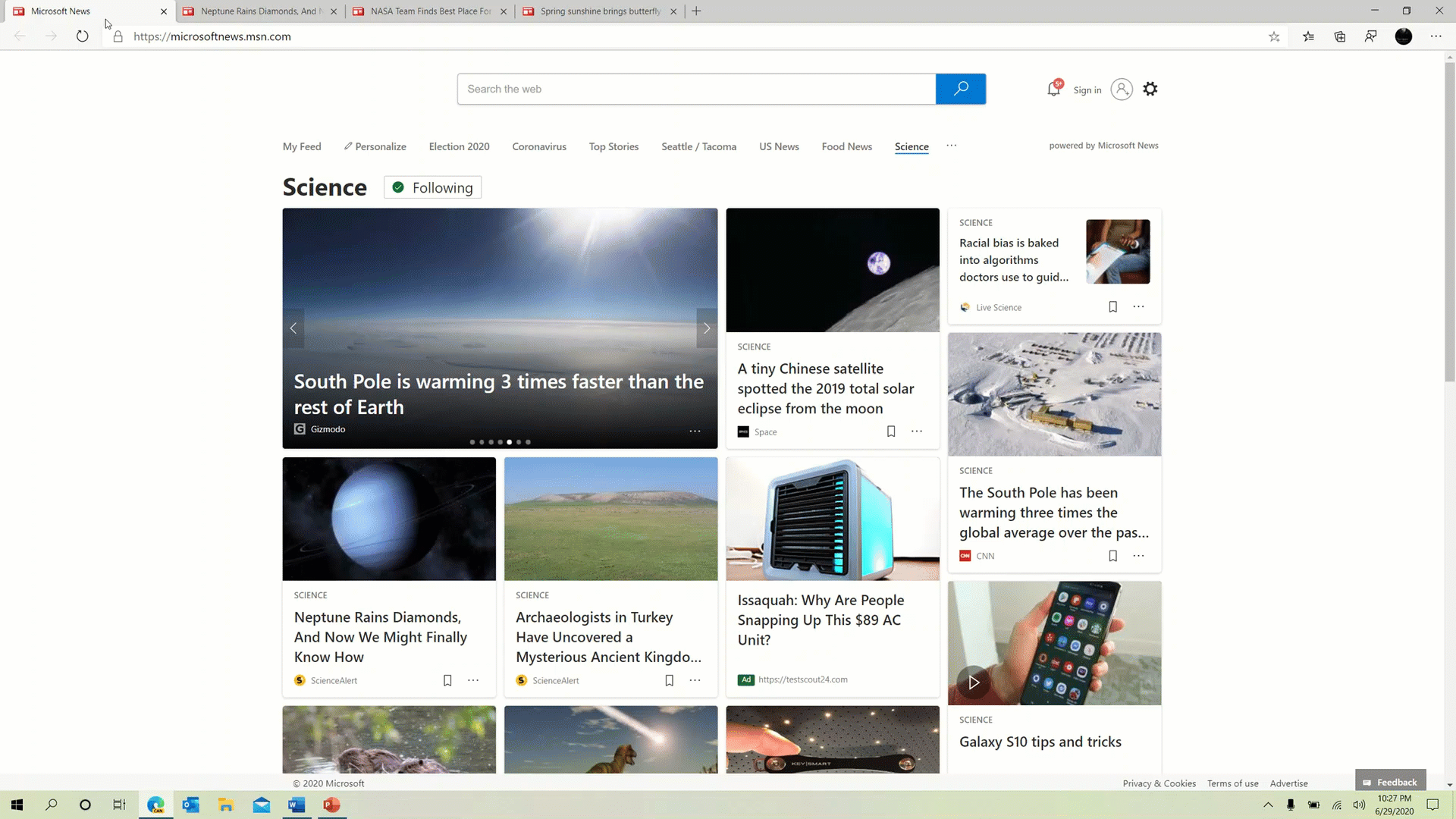Select the Science tab
Screen dimensions: 1456x819
[x=911, y=147]
